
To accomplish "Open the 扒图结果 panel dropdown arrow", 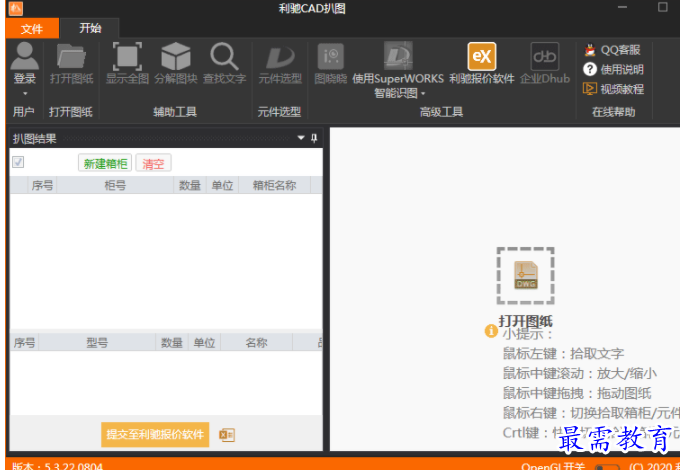I will 301,138.
